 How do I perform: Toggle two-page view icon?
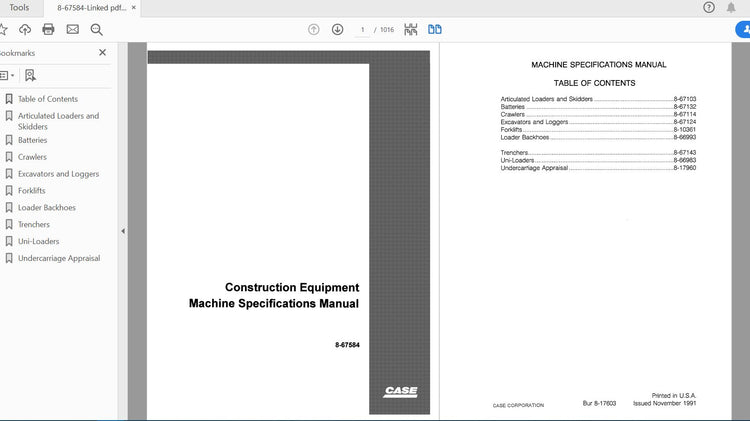(x=435, y=29)
